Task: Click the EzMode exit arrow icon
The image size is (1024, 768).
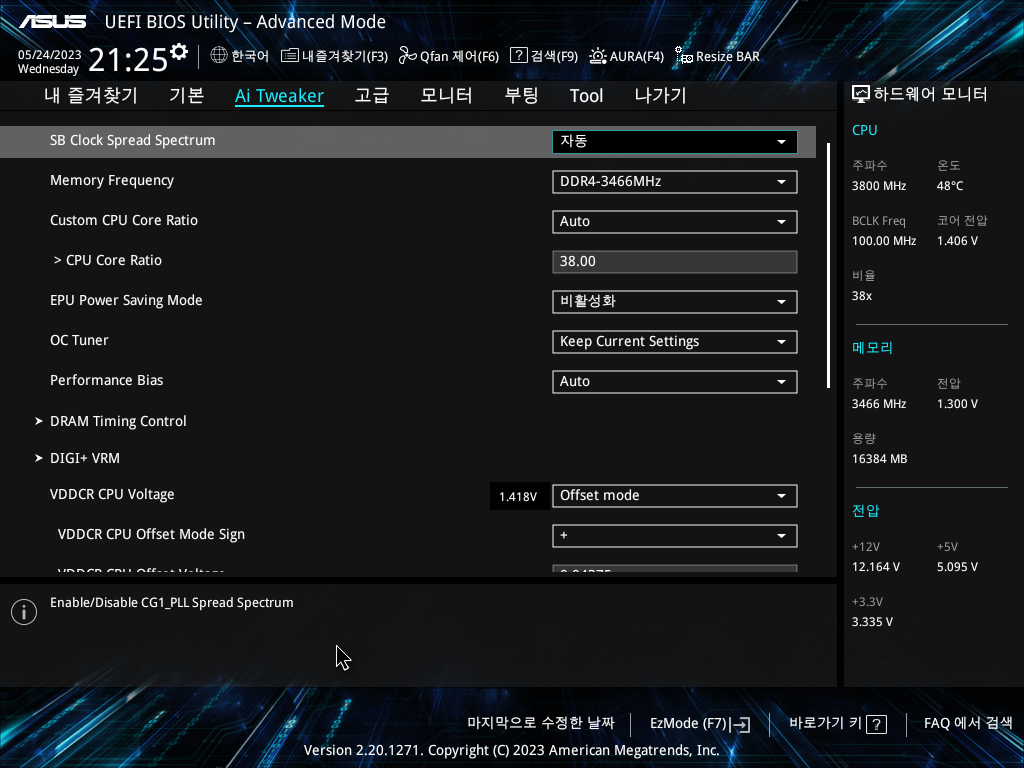Action: coord(741,724)
